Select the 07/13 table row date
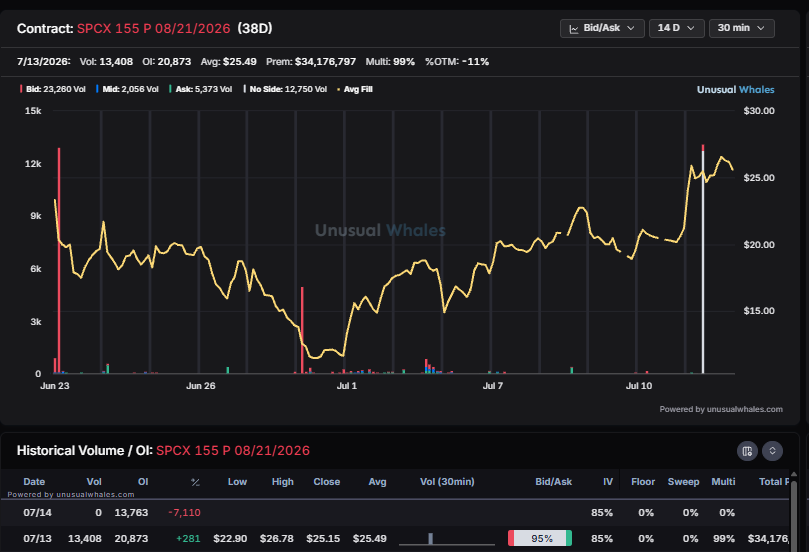The height and width of the screenshot is (552, 809). [37, 539]
